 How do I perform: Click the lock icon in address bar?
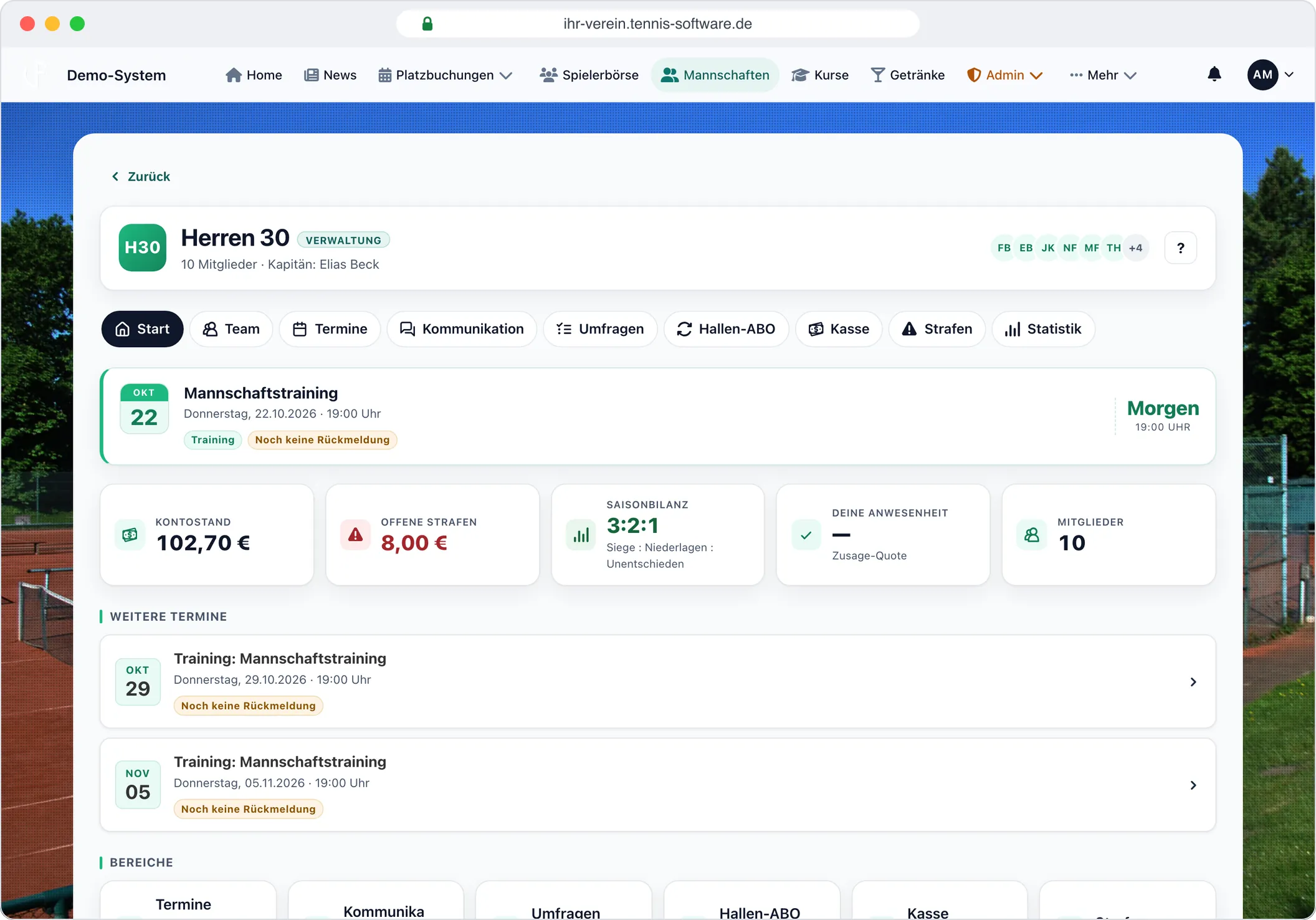tap(427, 24)
